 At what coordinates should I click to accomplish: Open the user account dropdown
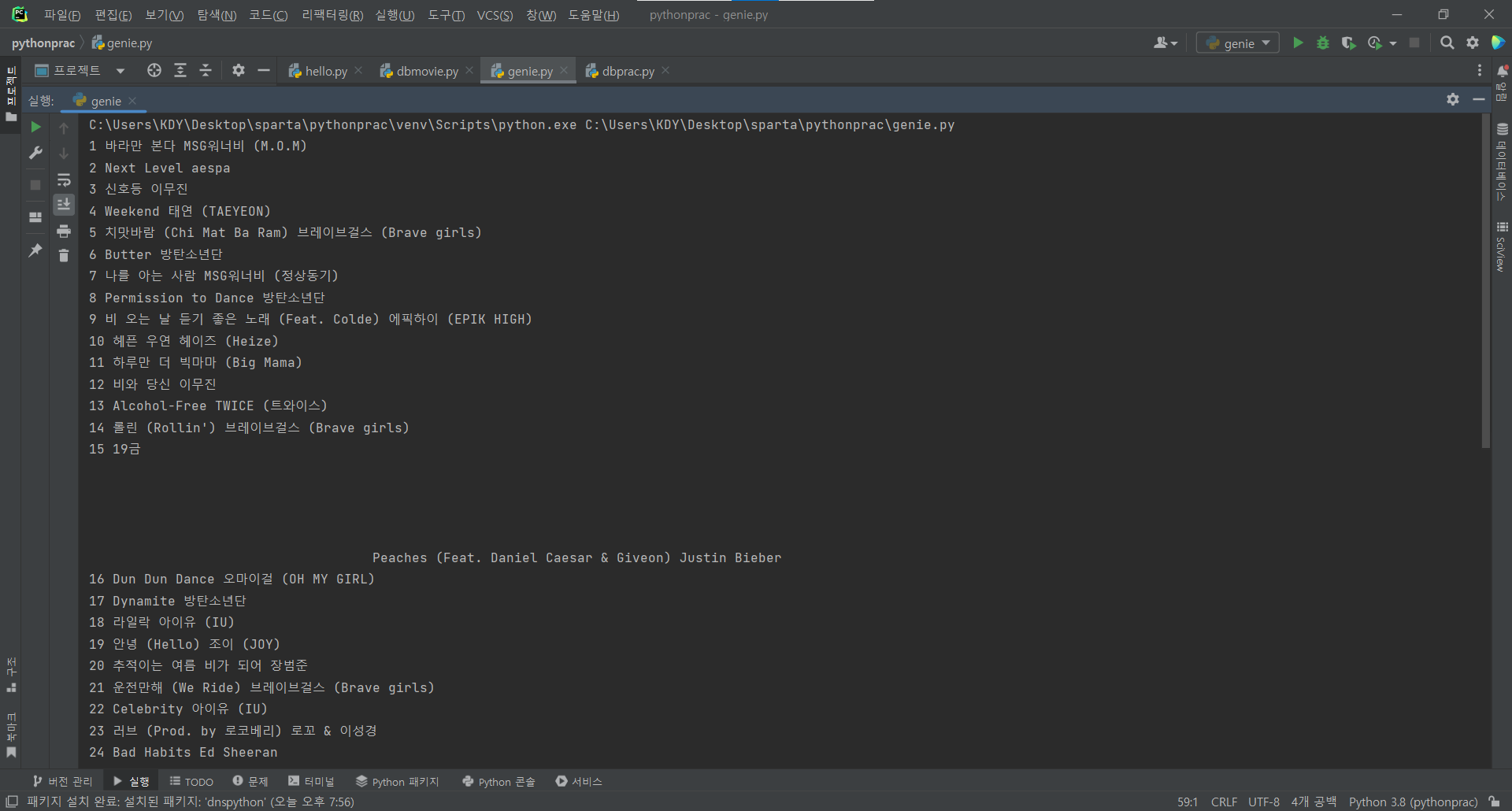(1165, 43)
